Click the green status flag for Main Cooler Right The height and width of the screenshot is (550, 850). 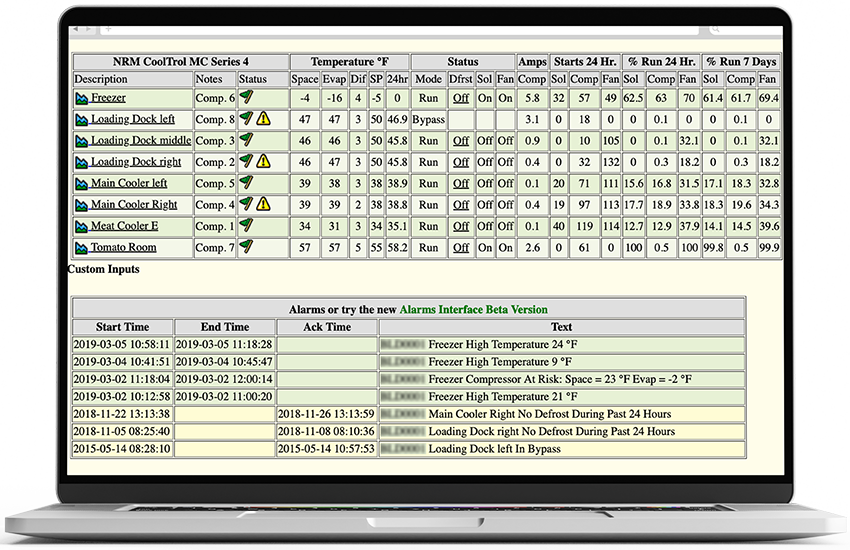246,204
